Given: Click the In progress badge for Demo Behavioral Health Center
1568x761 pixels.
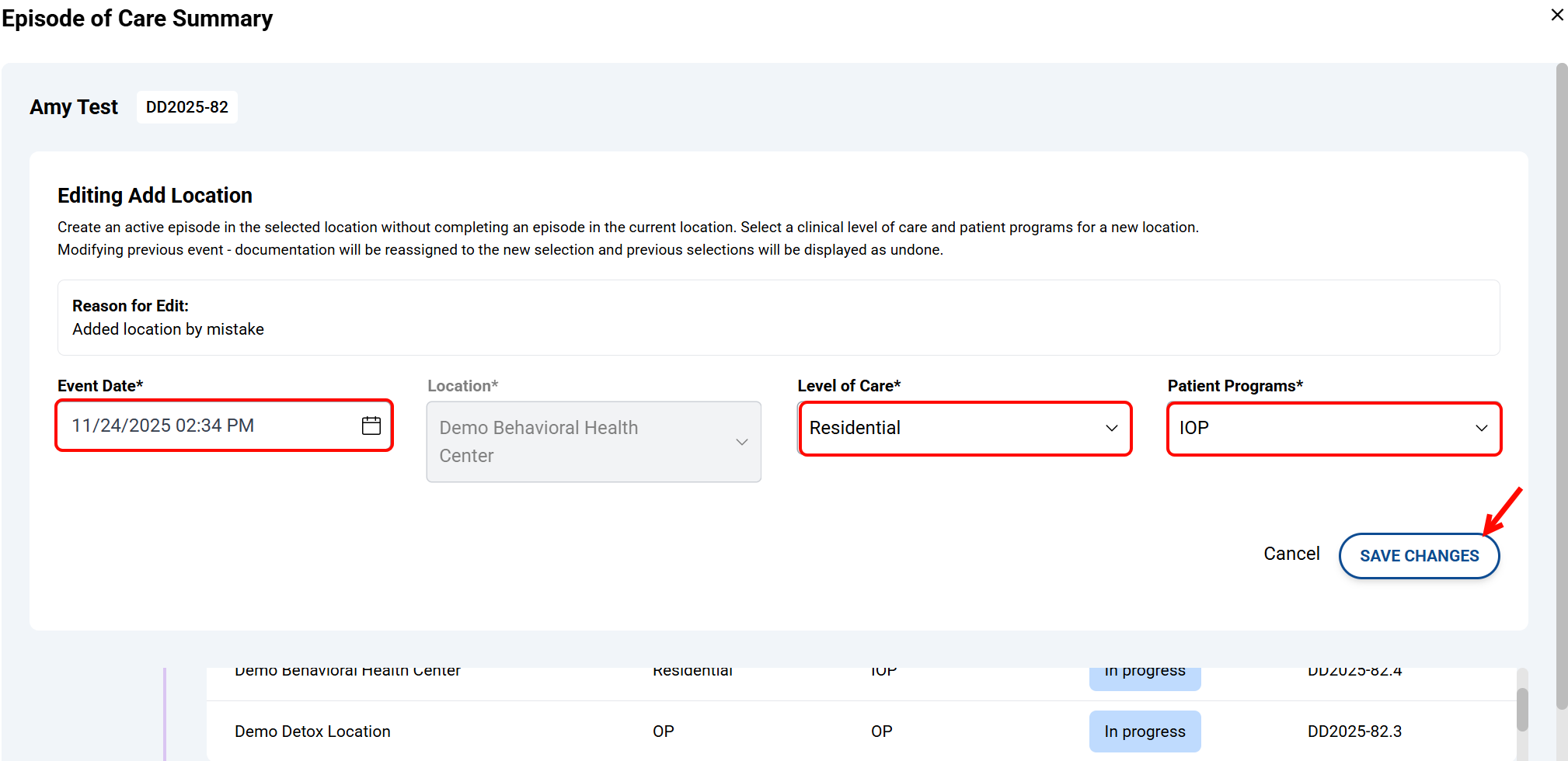Looking at the screenshot, I should pyautogui.click(x=1144, y=674).
